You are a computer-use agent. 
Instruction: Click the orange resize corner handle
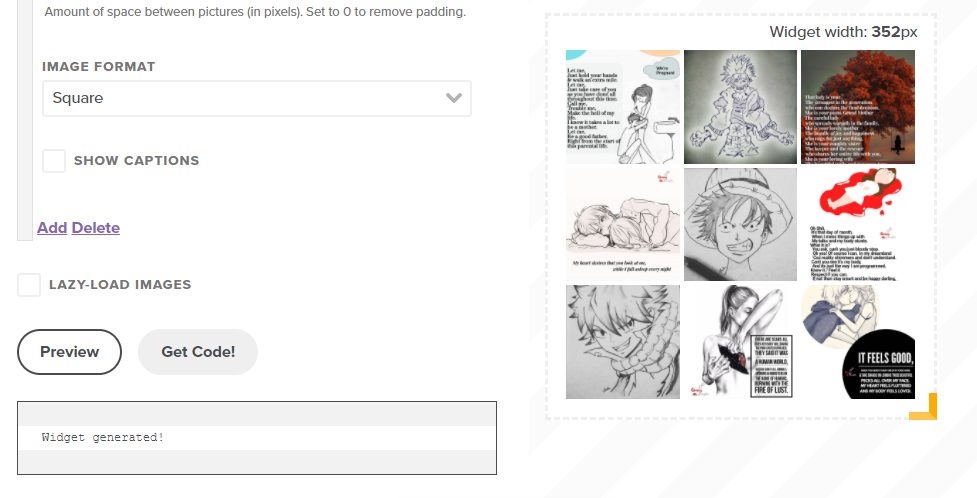click(923, 406)
